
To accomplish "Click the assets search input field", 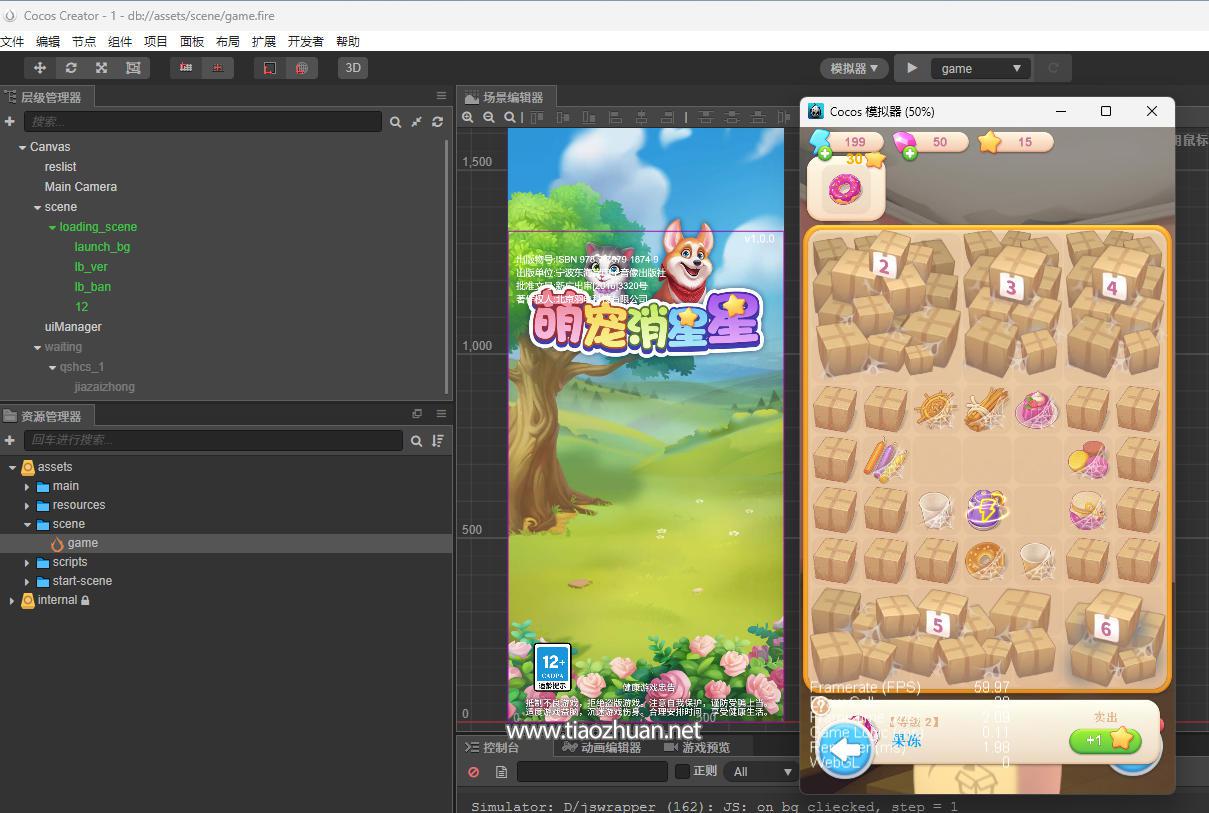I will click(x=214, y=440).
